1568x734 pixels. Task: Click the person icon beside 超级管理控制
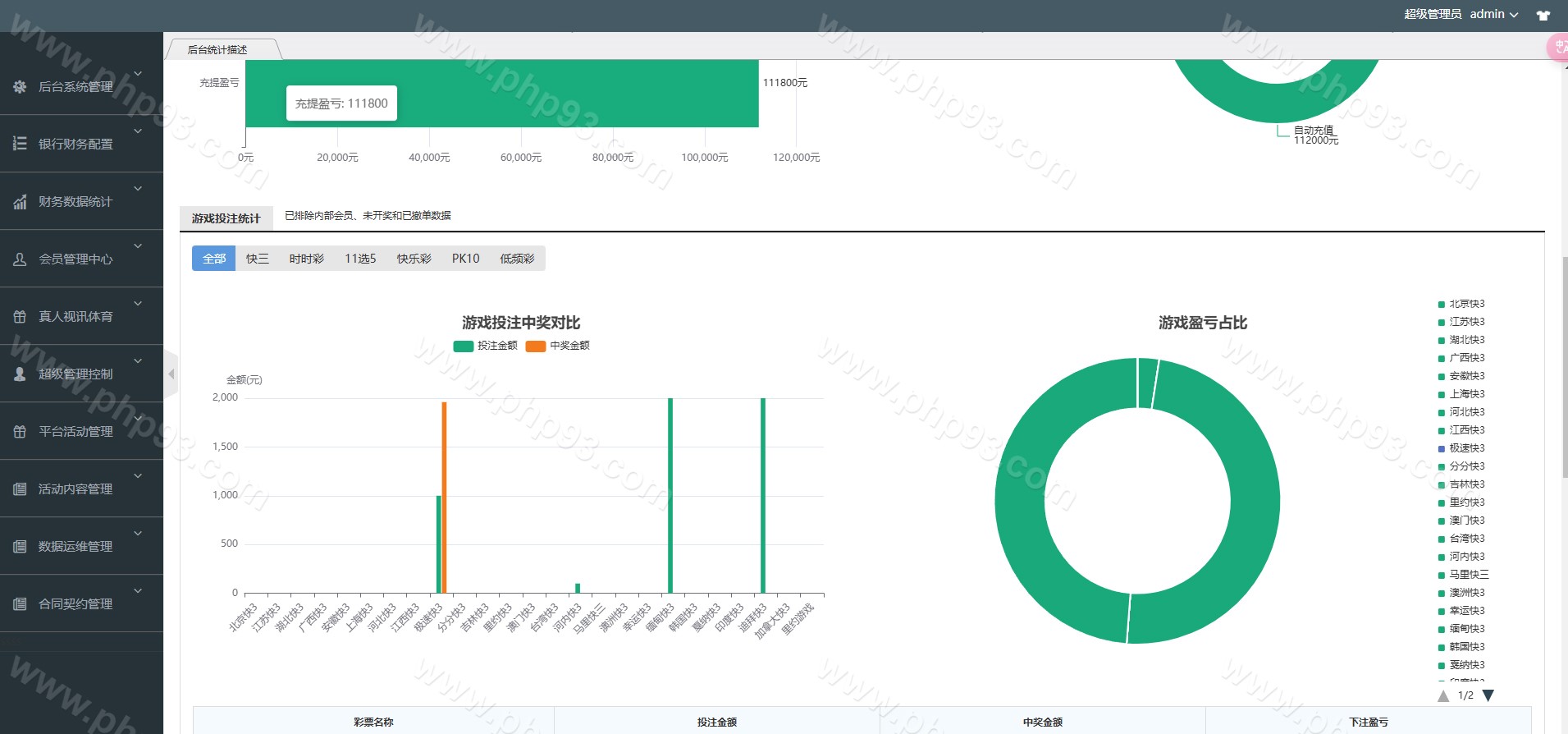pos(20,374)
